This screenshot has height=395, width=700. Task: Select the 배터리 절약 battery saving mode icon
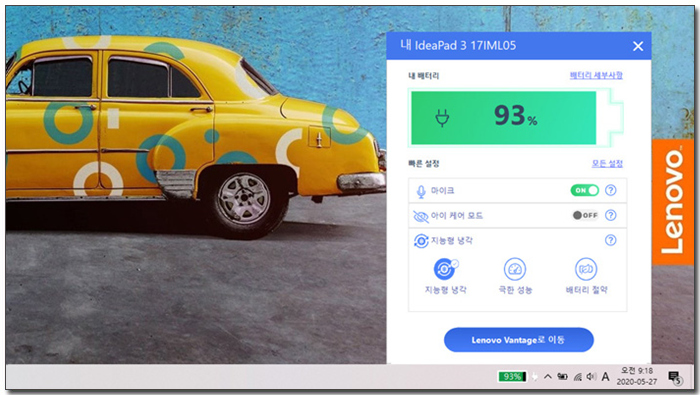point(586,269)
